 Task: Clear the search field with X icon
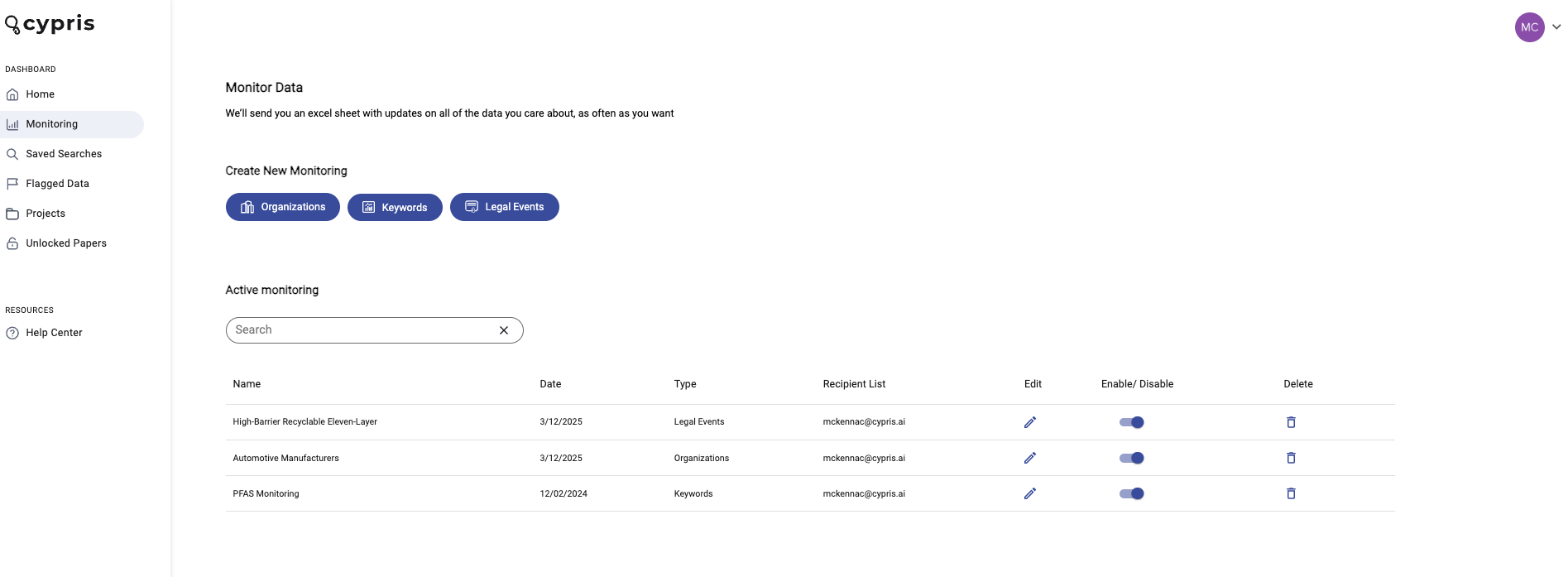click(x=504, y=330)
